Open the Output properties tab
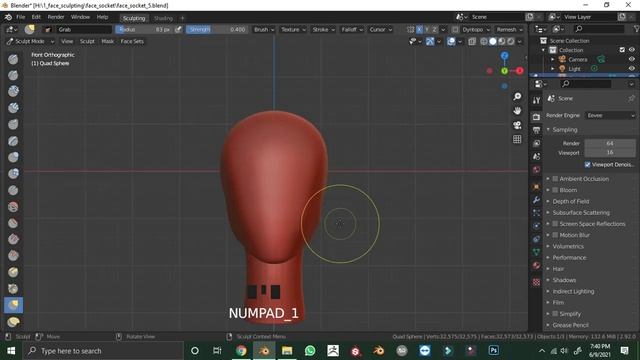Image resolution: width=640 pixels, height=360 pixels. (x=536, y=130)
